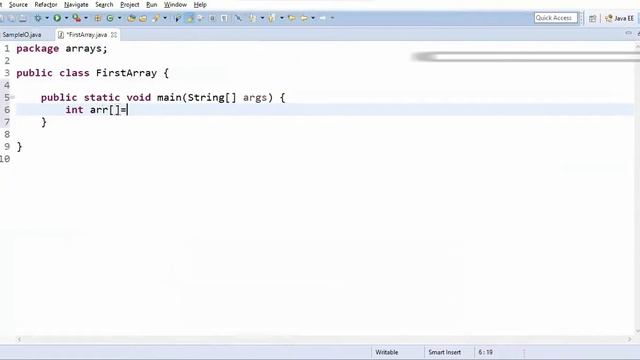This screenshot has height=360, width=640.
Task: Click the Forward navigation arrow icon
Action: pos(323,18)
